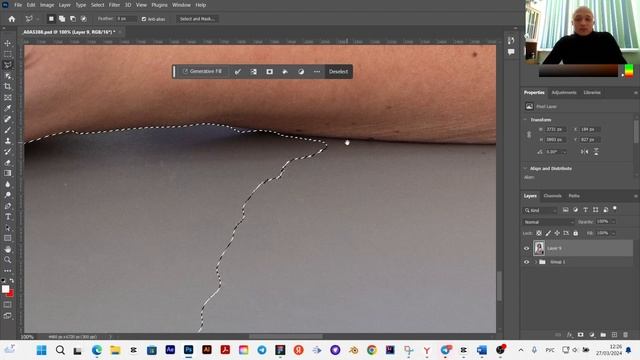This screenshot has height=360, width=640.
Task: Open the layer filter Kind dropdown
Action: tap(540, 210)
